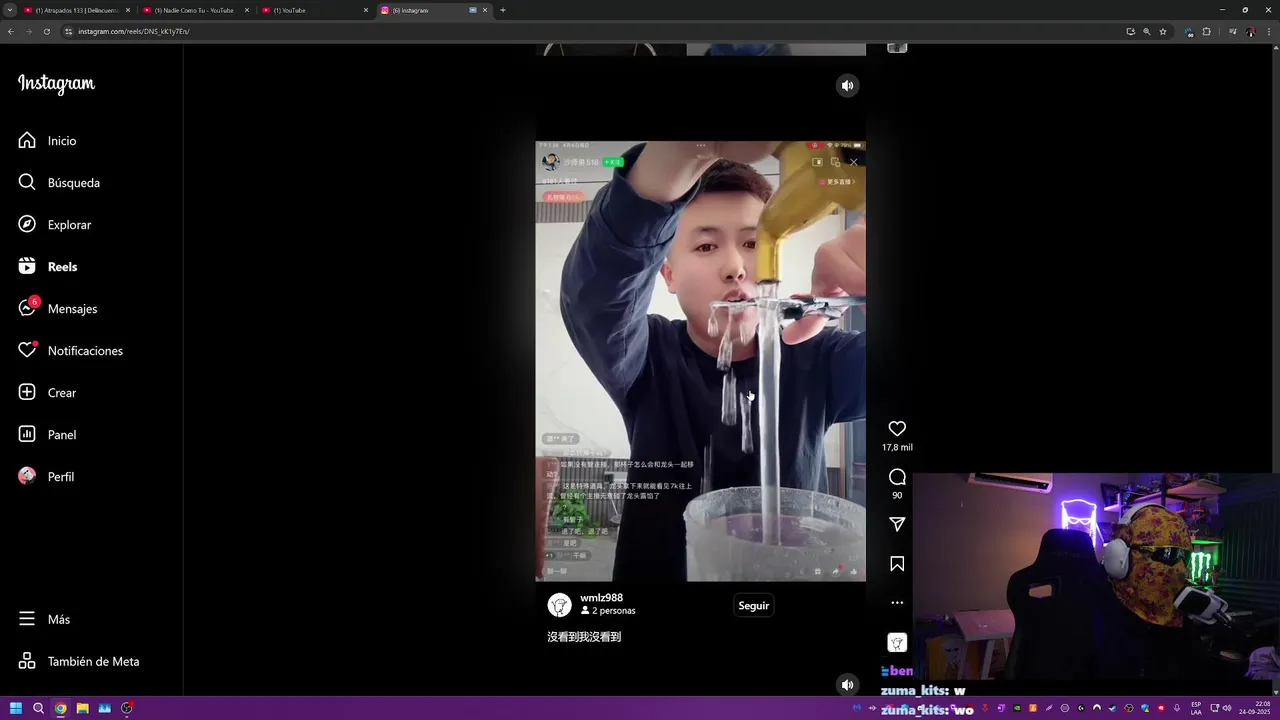1280x720 pixels.
Task: Open the tab search dropdown
Action: (9, 10)
